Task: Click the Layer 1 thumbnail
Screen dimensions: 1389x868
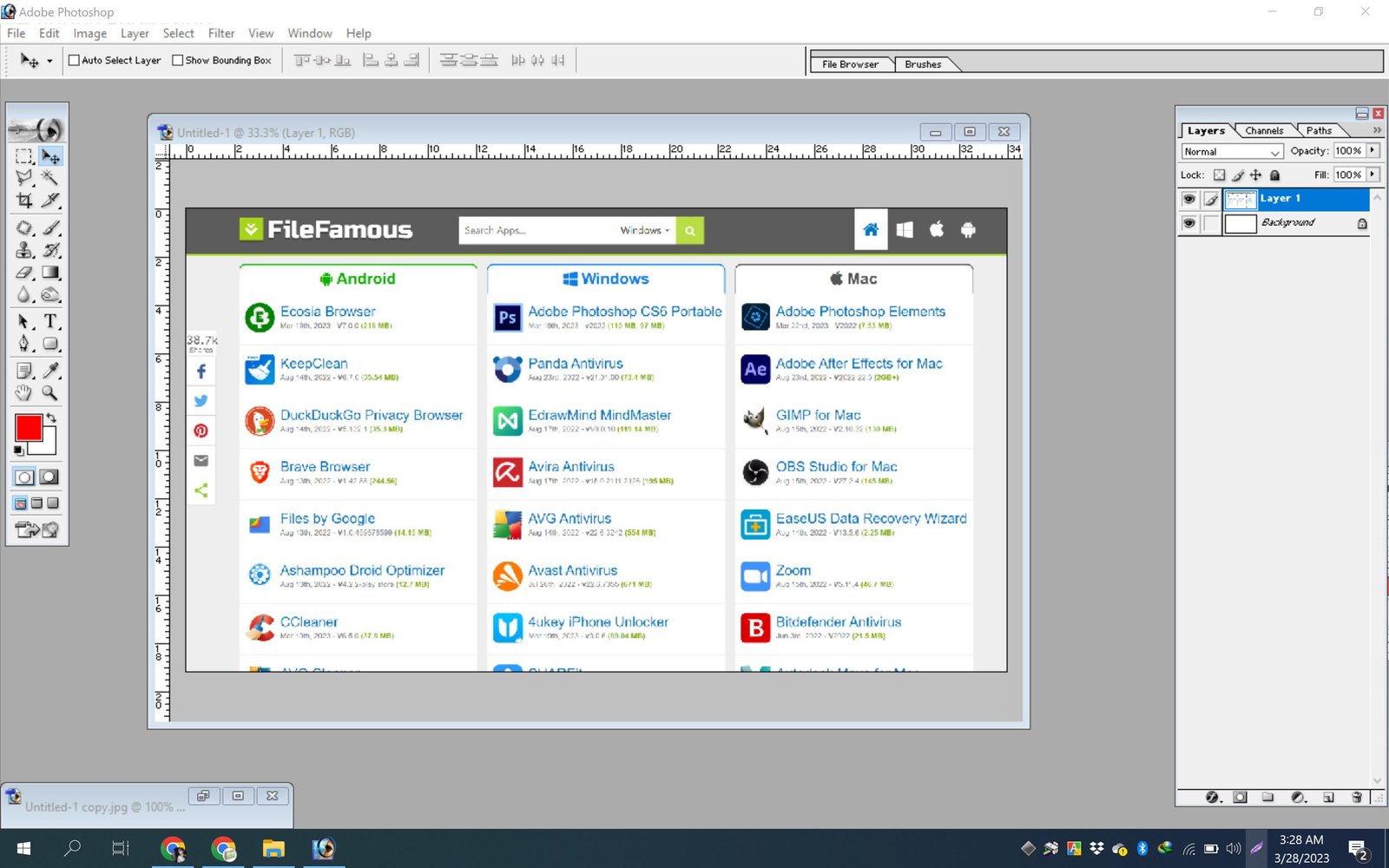Action: [1241, 200]
